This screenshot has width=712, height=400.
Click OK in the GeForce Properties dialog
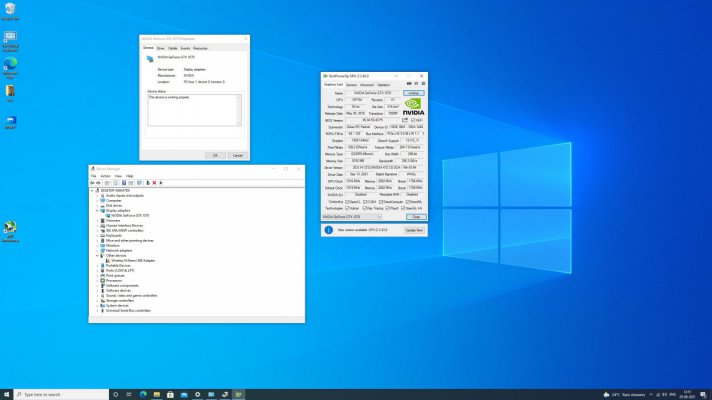click(215, 155)
